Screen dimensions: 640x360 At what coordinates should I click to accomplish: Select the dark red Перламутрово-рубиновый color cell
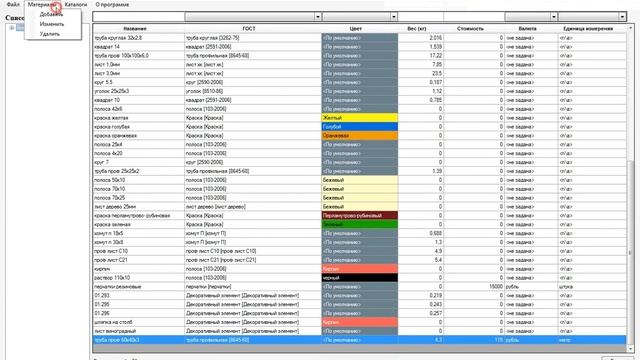360,216
